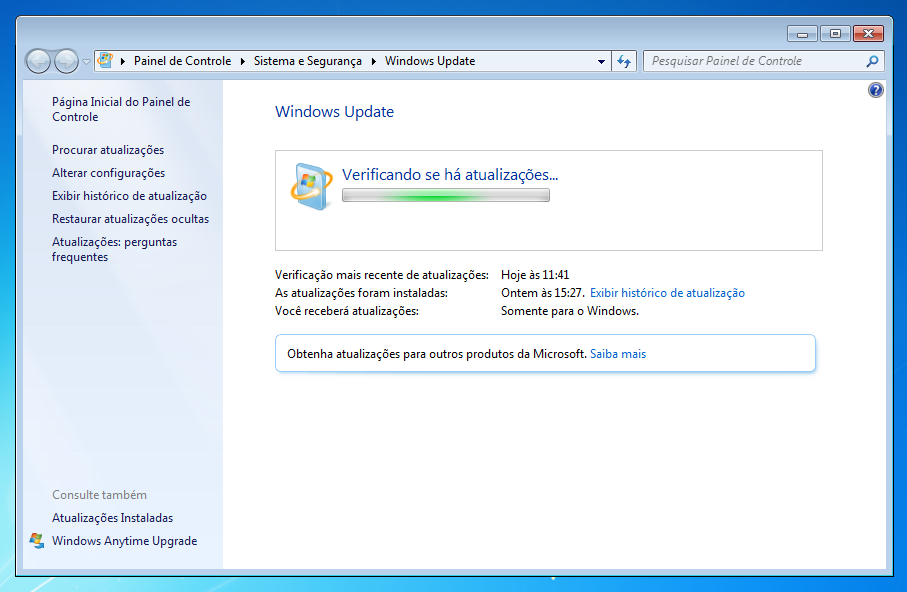Click the magnifier search icon
Viewport: 907px width, 592px height.
872,61
